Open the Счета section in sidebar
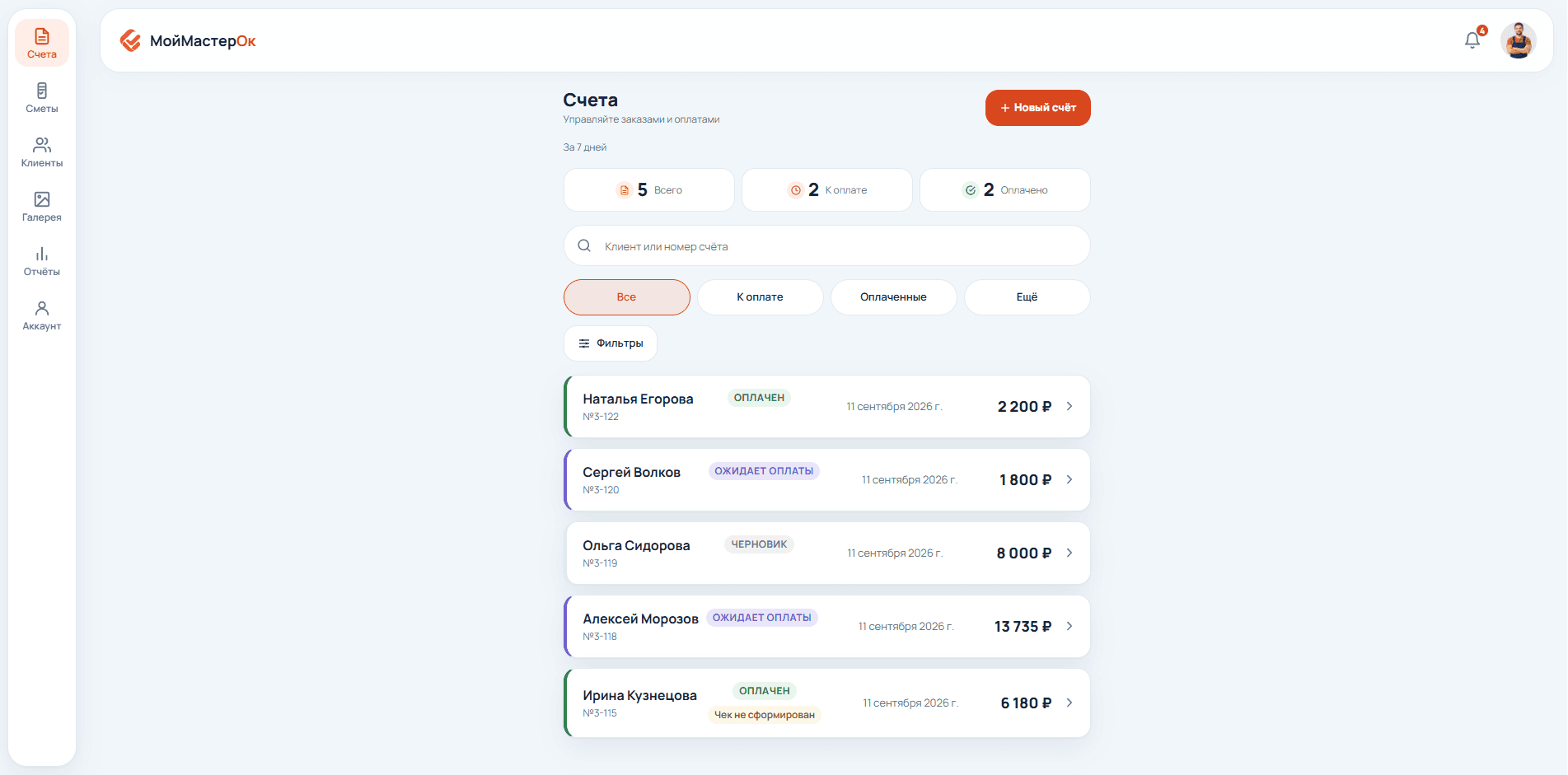 42,43
